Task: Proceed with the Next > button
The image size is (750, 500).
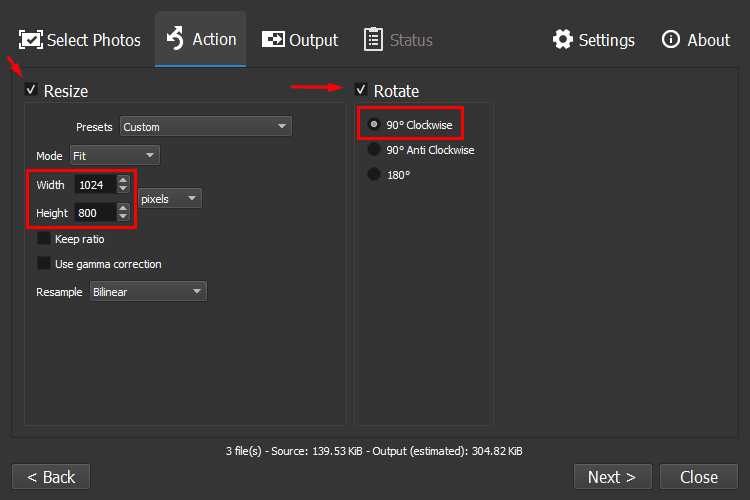Action: (613, 477)
